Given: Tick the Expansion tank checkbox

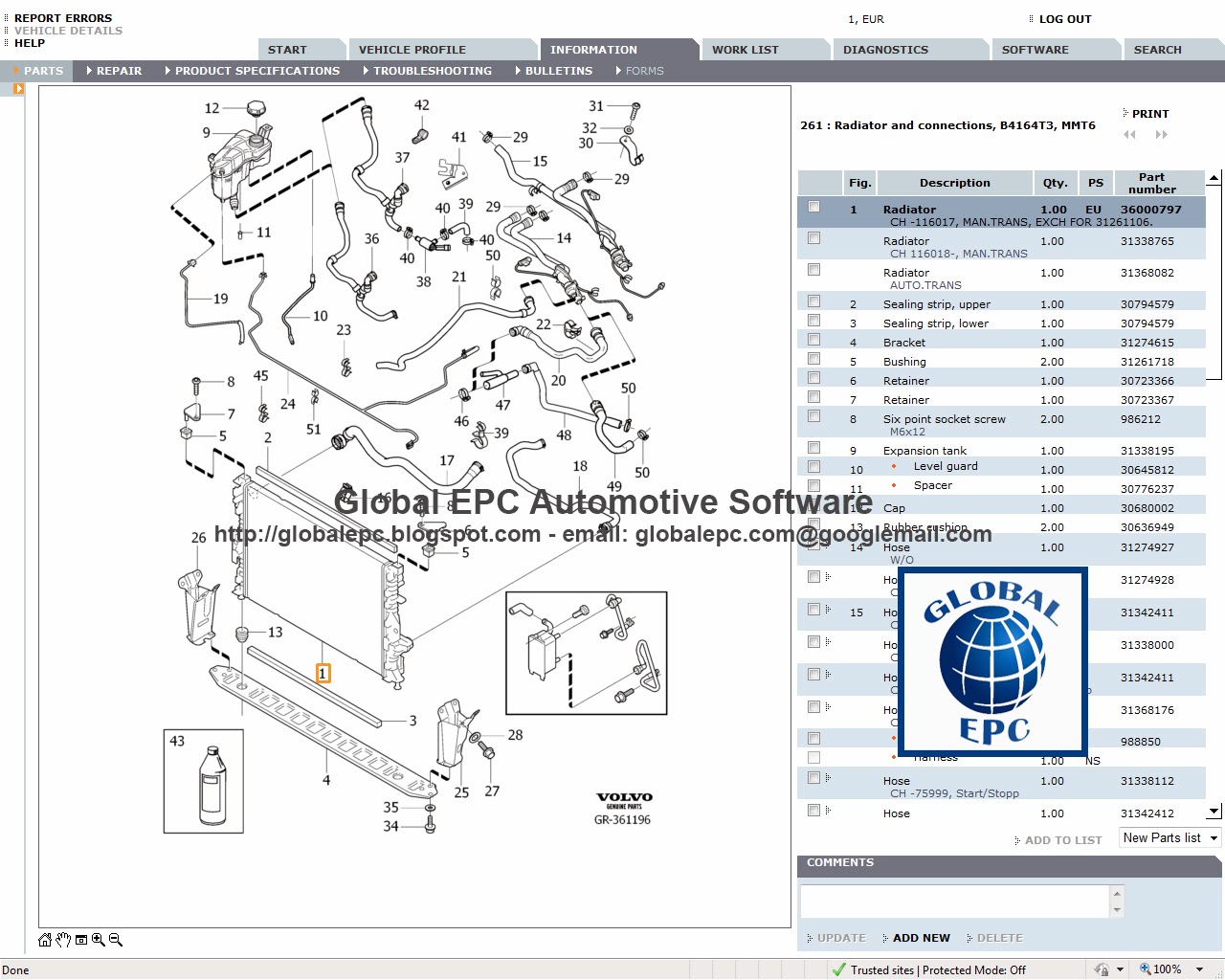Looking at the screenshot, I should [x=813, y=448].
